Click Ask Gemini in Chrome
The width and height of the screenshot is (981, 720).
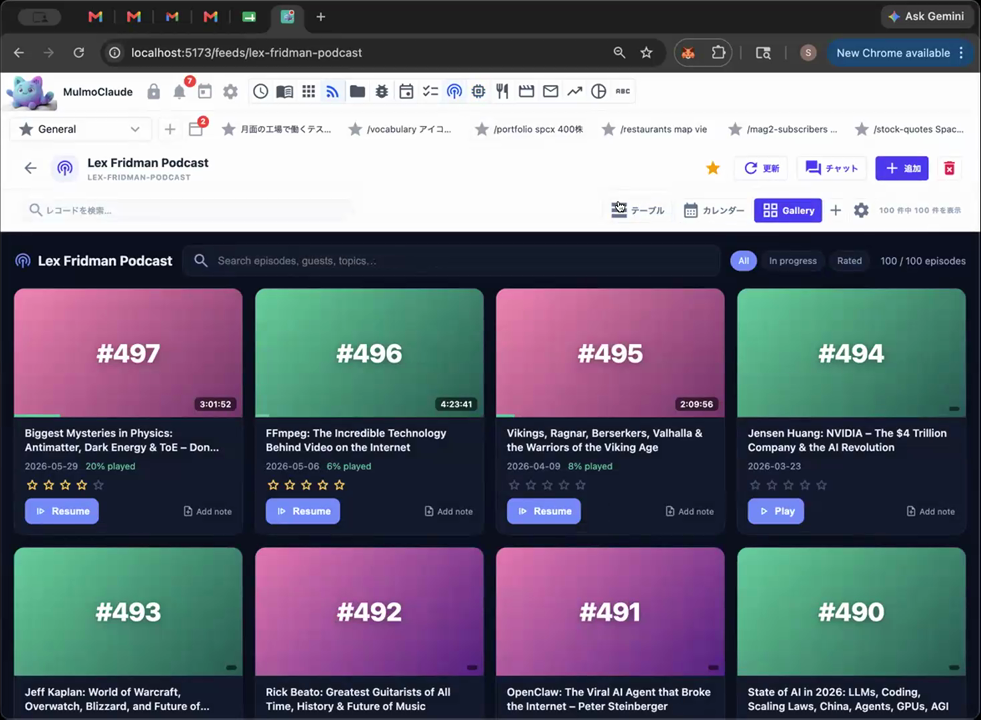pos(927,17)
